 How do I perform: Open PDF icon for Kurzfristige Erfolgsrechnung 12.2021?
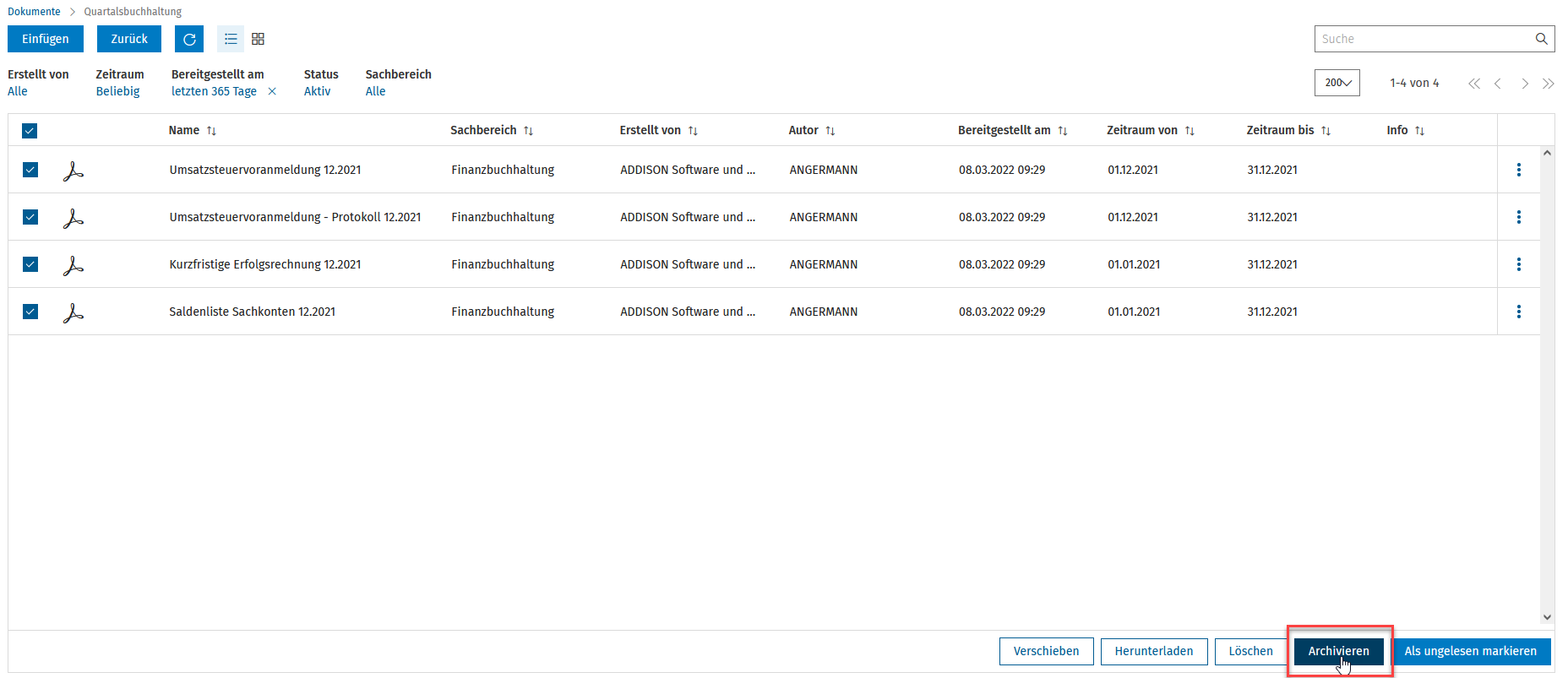click(73, 265)
